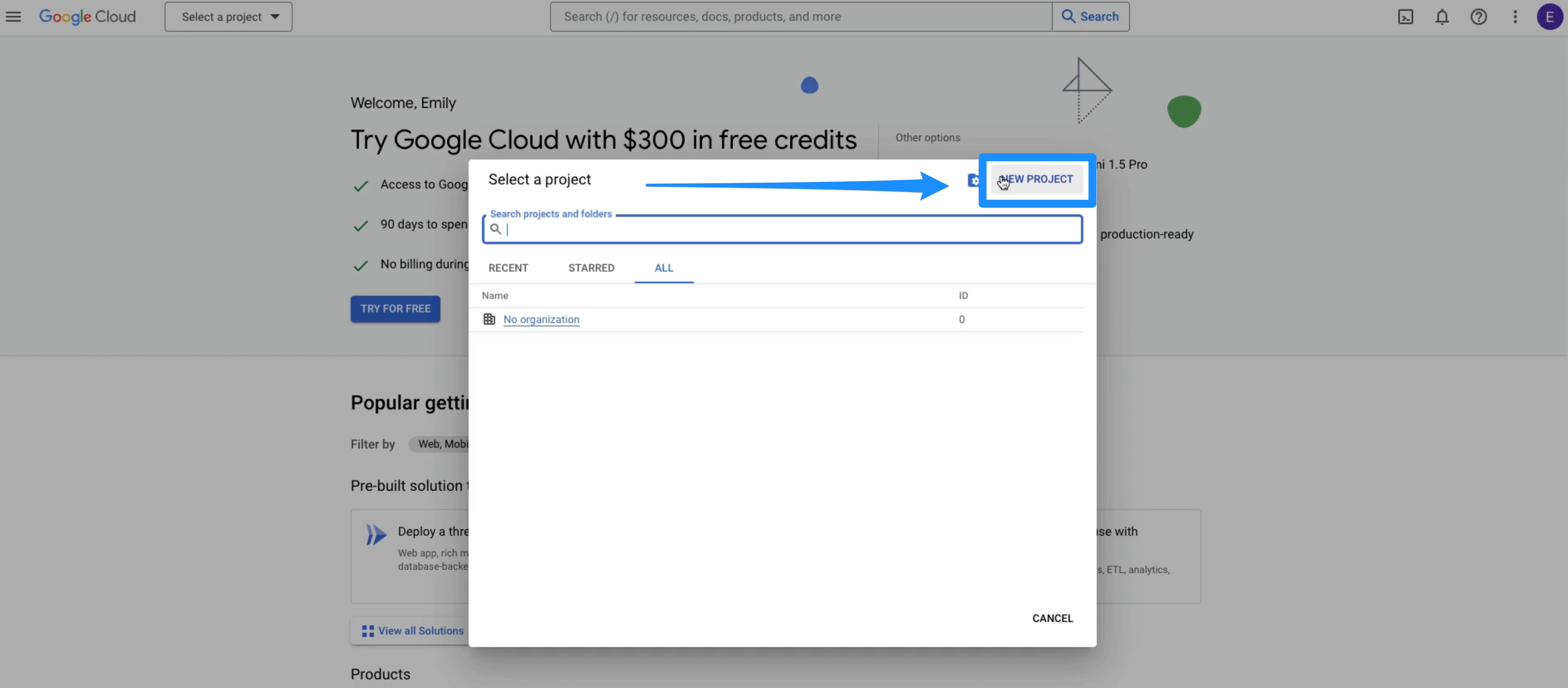Click the organization building icon

[489, 319]
